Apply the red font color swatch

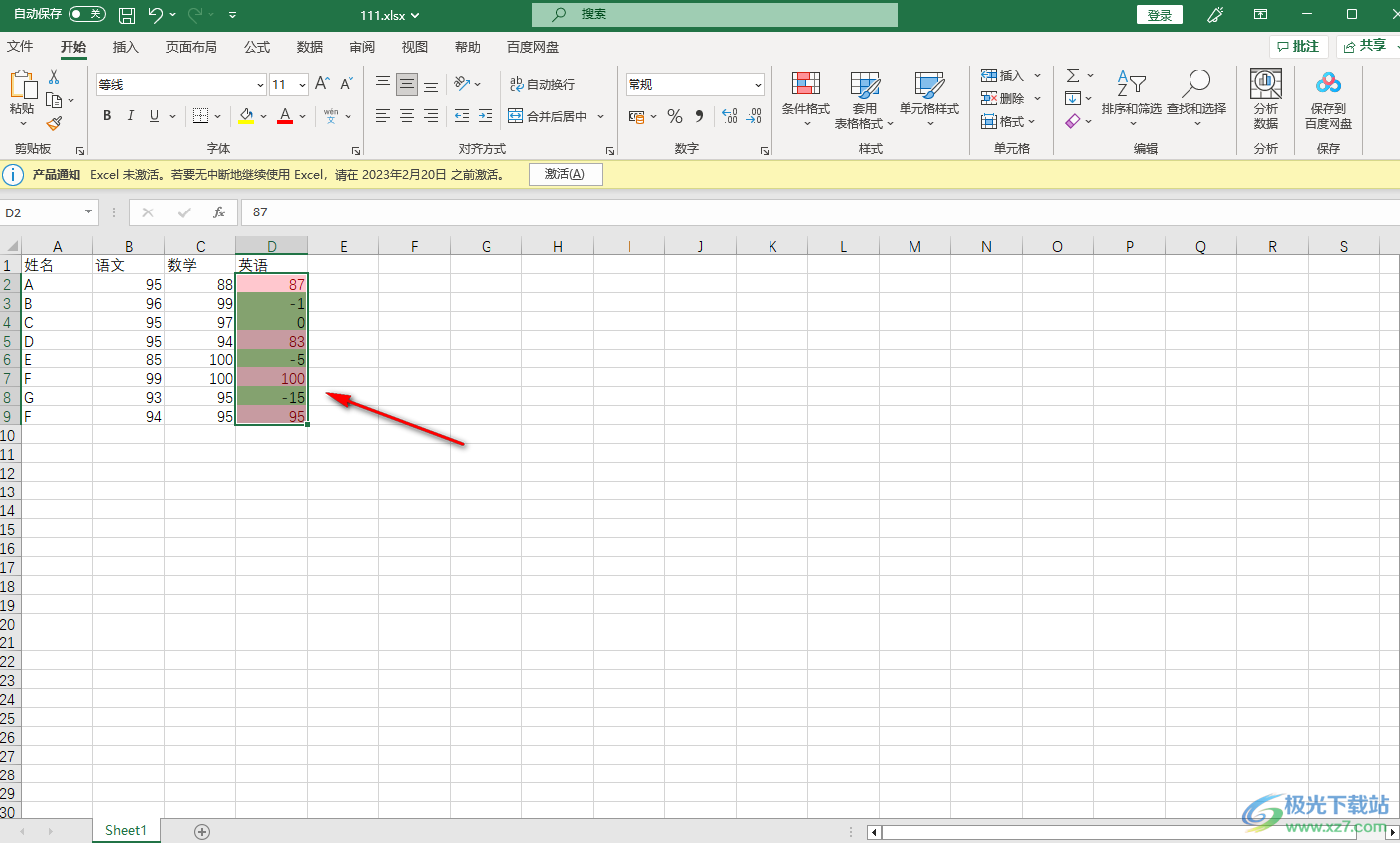[x=285, y=116]
